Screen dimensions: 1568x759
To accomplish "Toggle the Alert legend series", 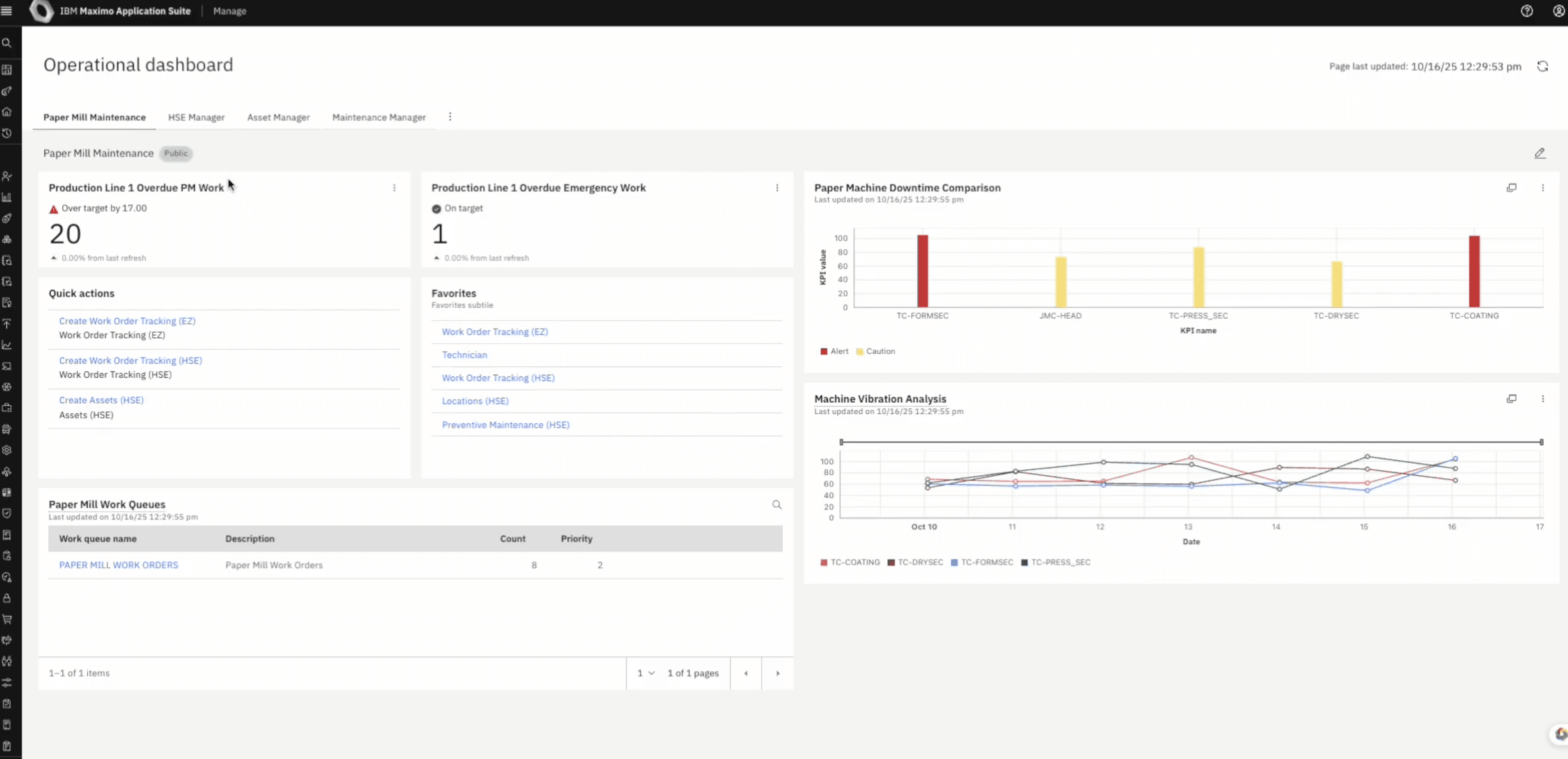I will (834, 352).
